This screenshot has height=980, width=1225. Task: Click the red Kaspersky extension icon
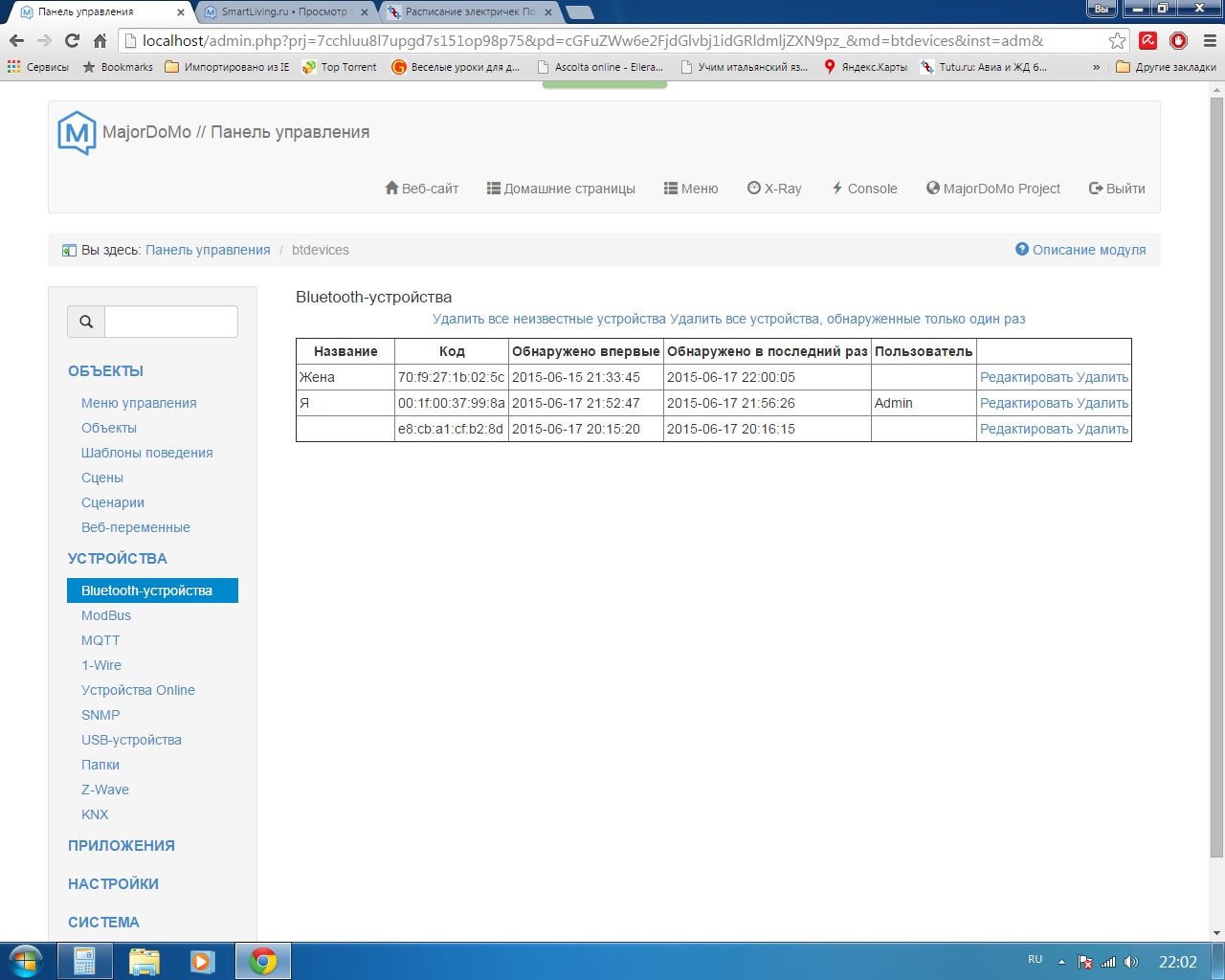click(1148, 41)
